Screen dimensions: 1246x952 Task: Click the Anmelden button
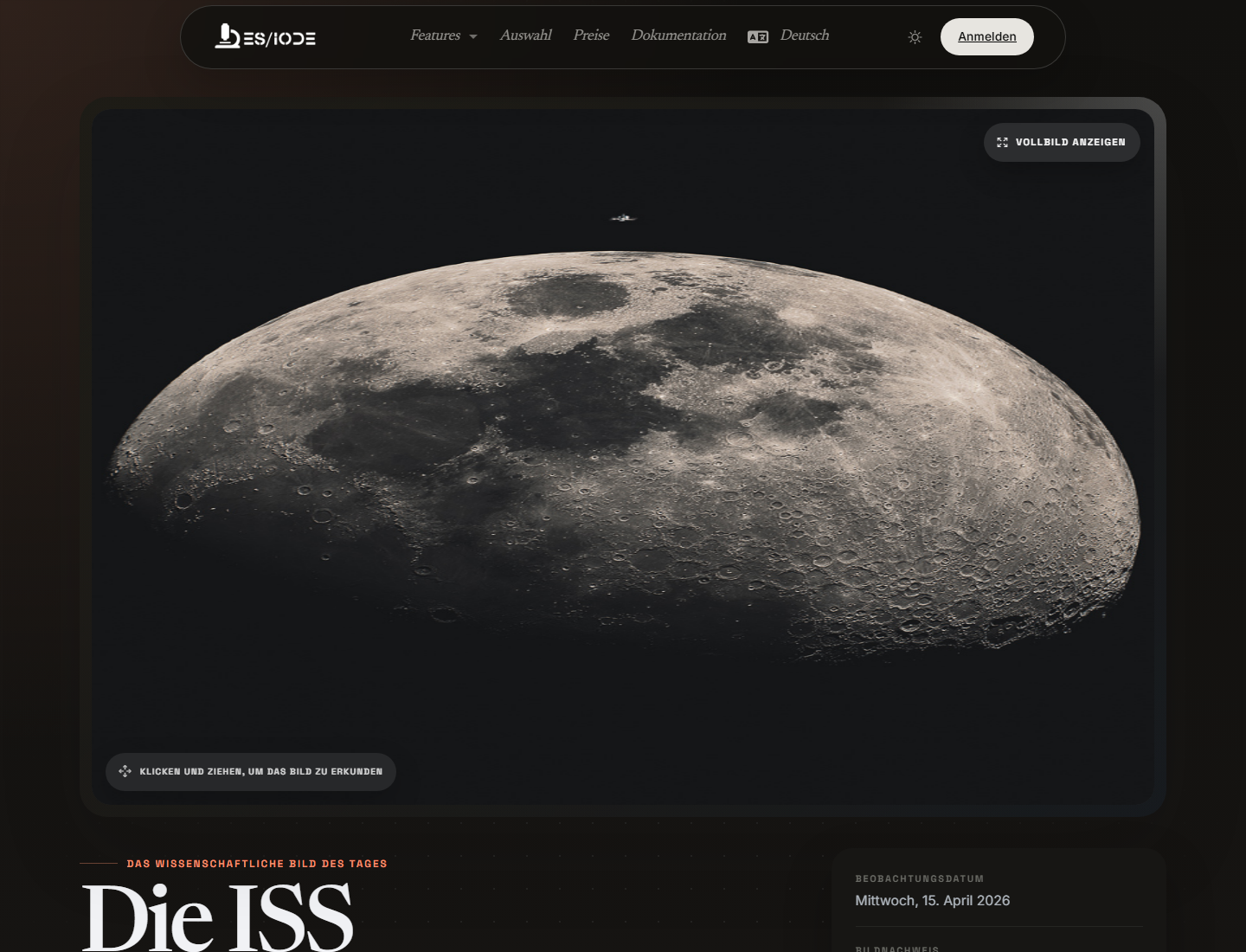click(987, 36)
